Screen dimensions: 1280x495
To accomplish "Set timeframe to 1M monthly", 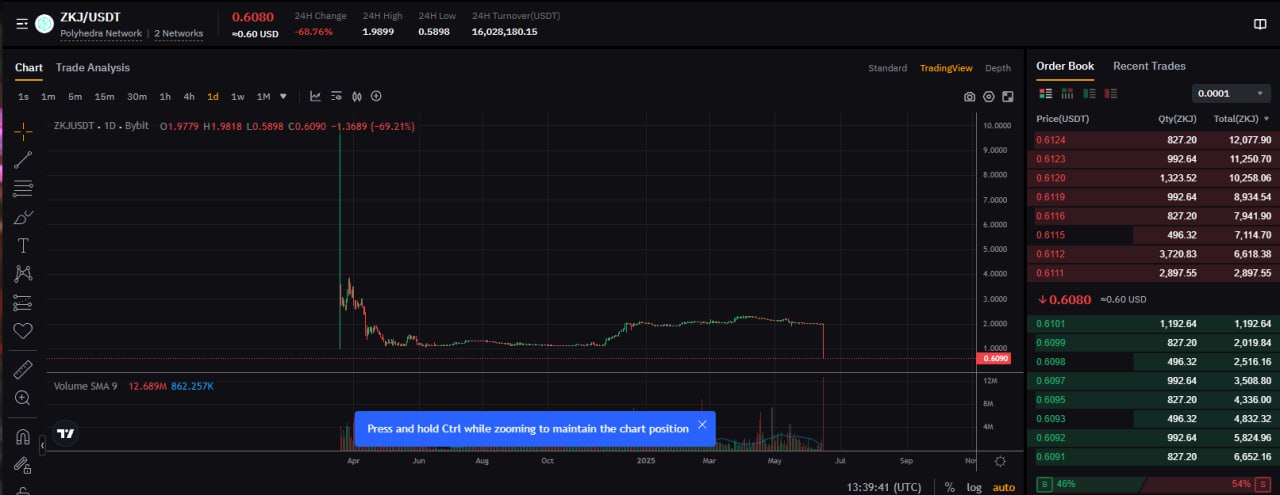I will [x=264, y=97].
